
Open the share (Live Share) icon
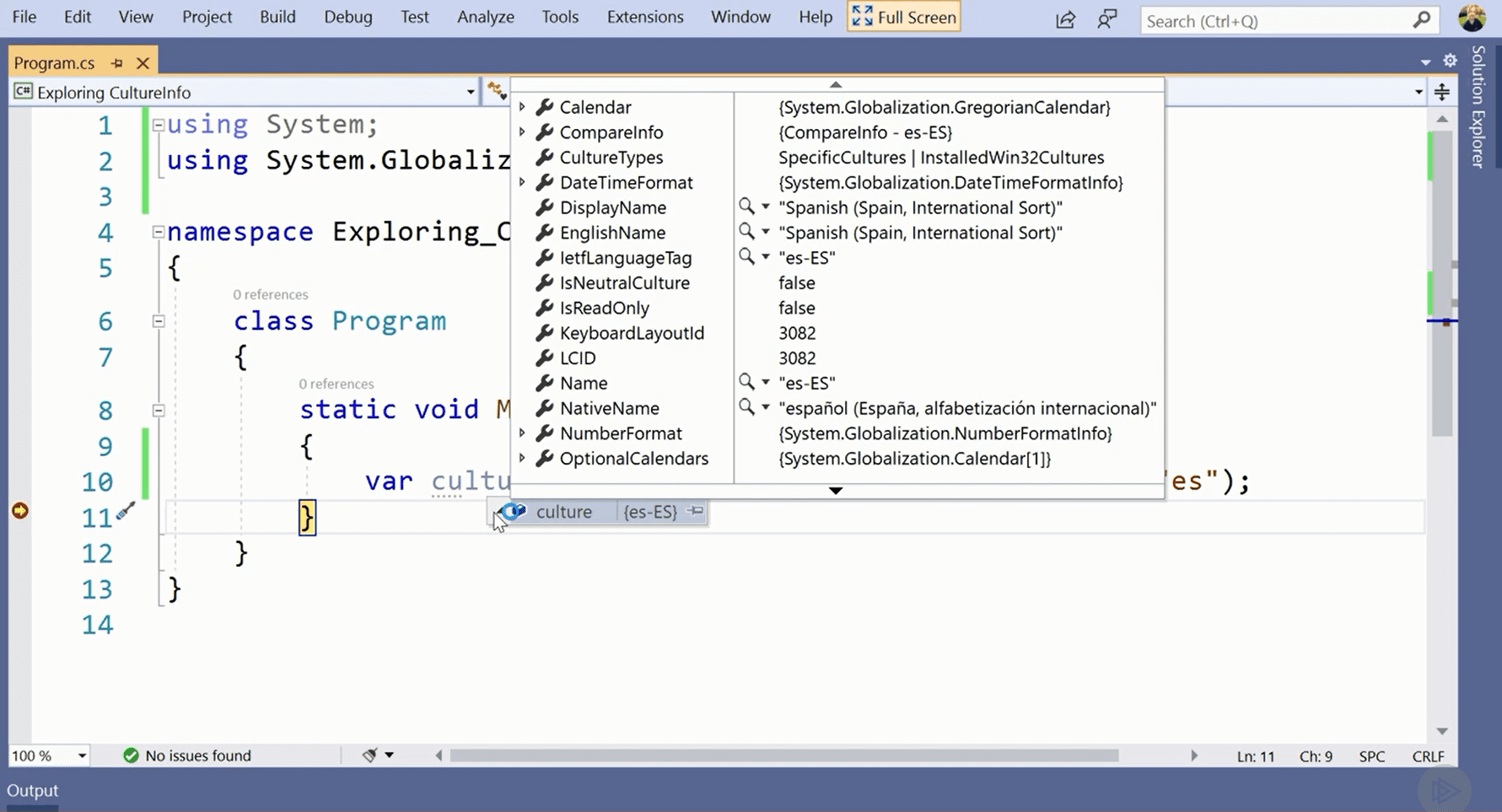coord(1065,19)
